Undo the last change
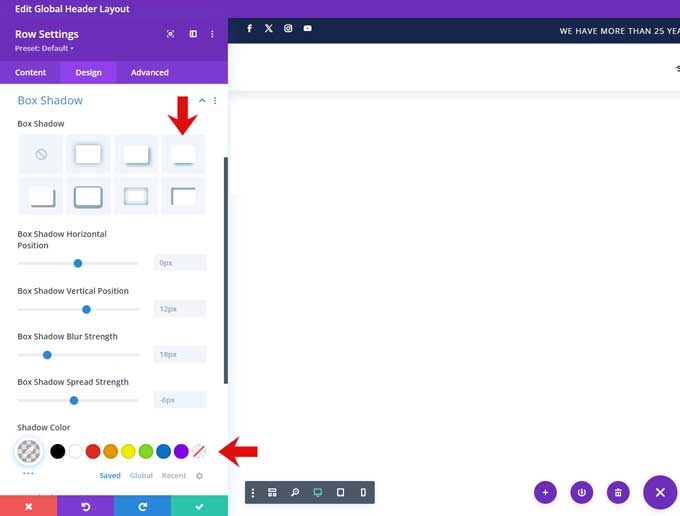The width and height of the screenshot is (680, 516). coord(85,506)
